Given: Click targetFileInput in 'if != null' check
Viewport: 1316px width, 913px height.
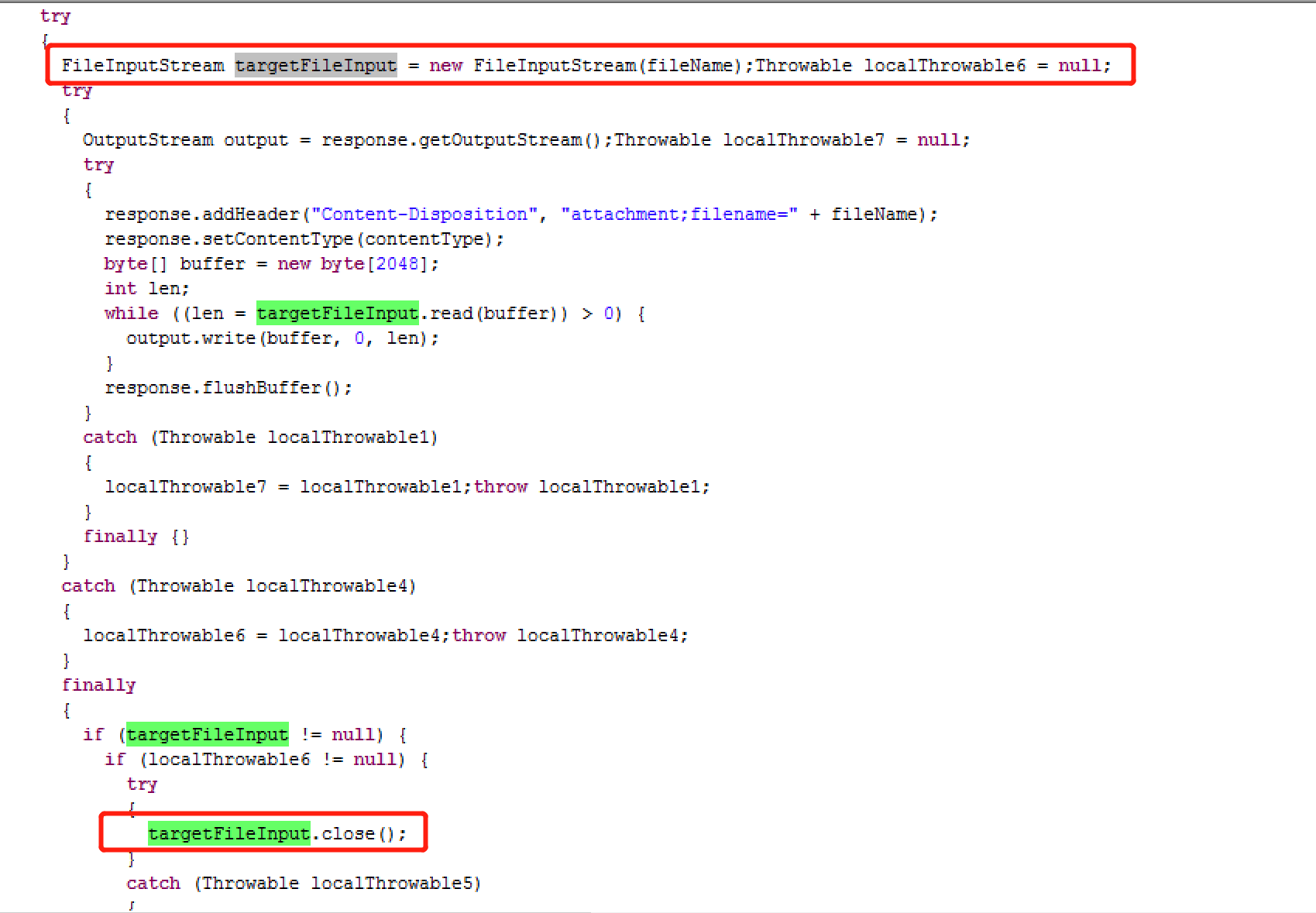Looking at the screenshot, I should click(208, 734).
